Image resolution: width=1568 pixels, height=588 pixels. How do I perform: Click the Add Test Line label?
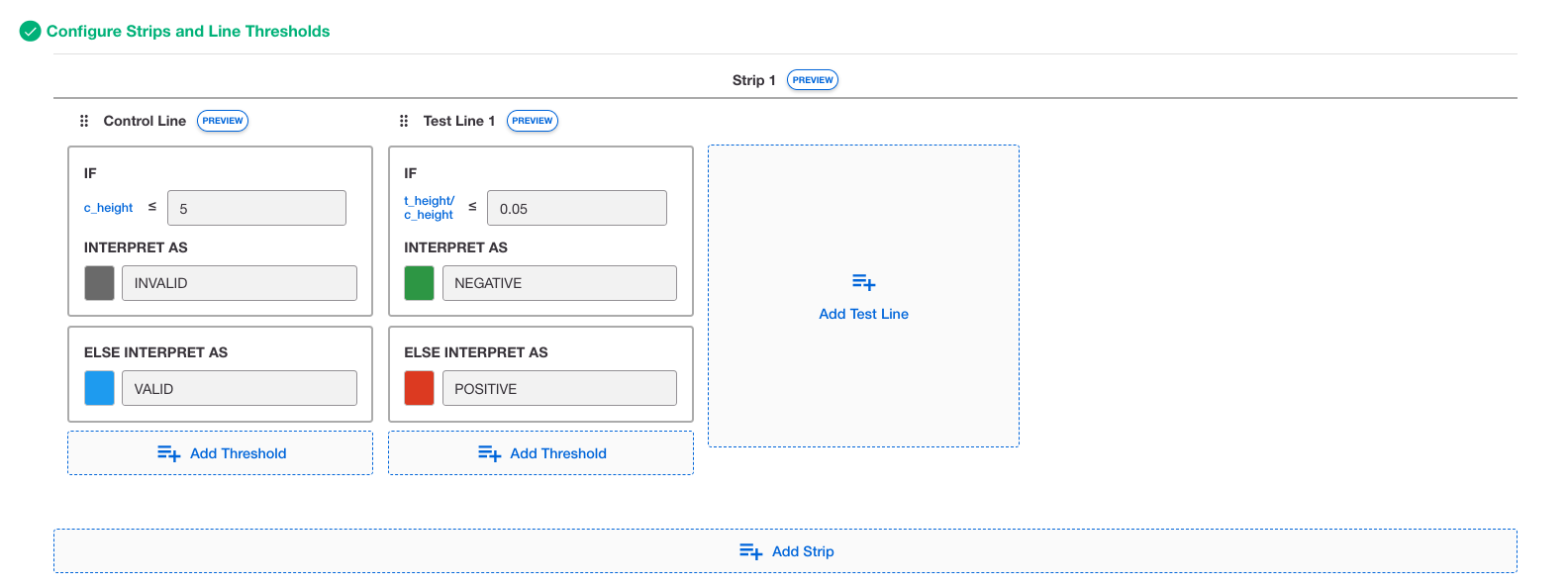[864, 314]
